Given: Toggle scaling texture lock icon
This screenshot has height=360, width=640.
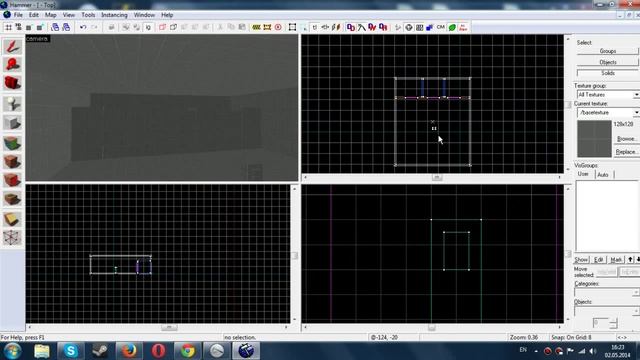Looking at the screenshot, I should tap(325, 27).
